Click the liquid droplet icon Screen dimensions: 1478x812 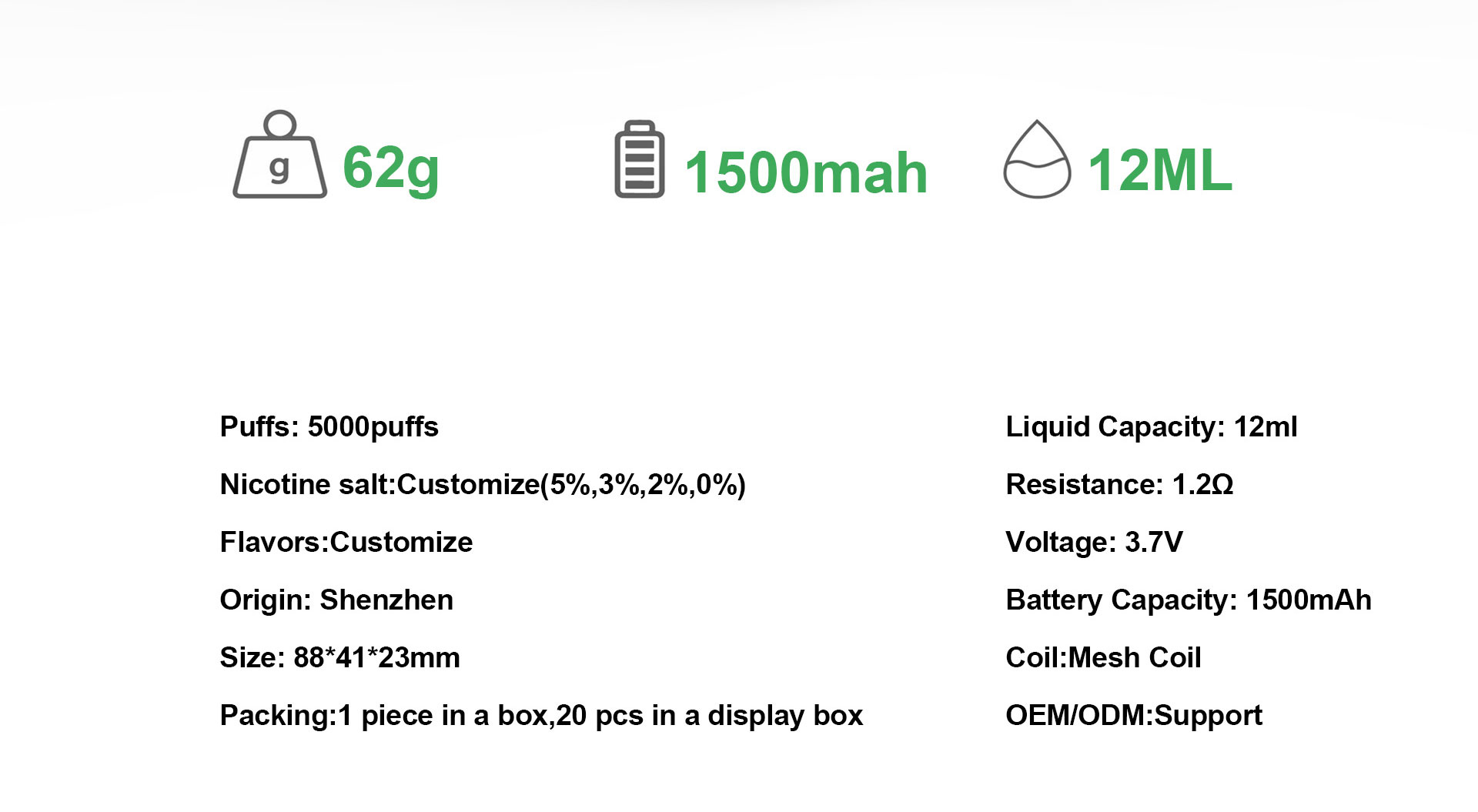(x=1037, y=159)
